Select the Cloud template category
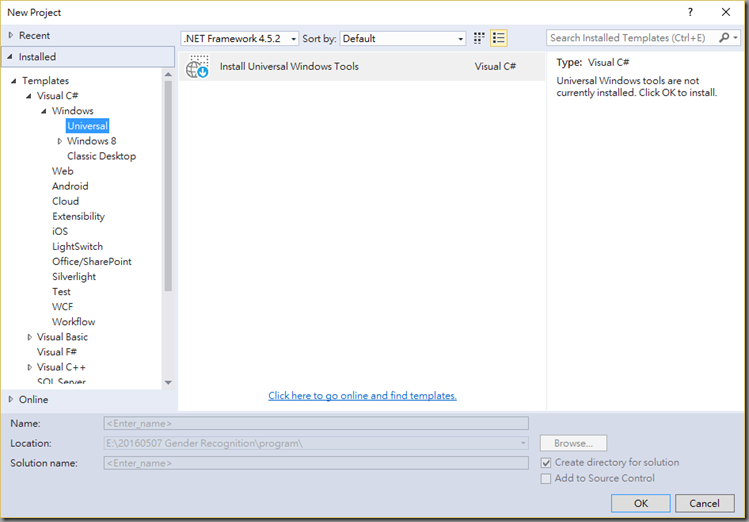The width and height of the screenshot is (749, 522). [x=65, y=201]
